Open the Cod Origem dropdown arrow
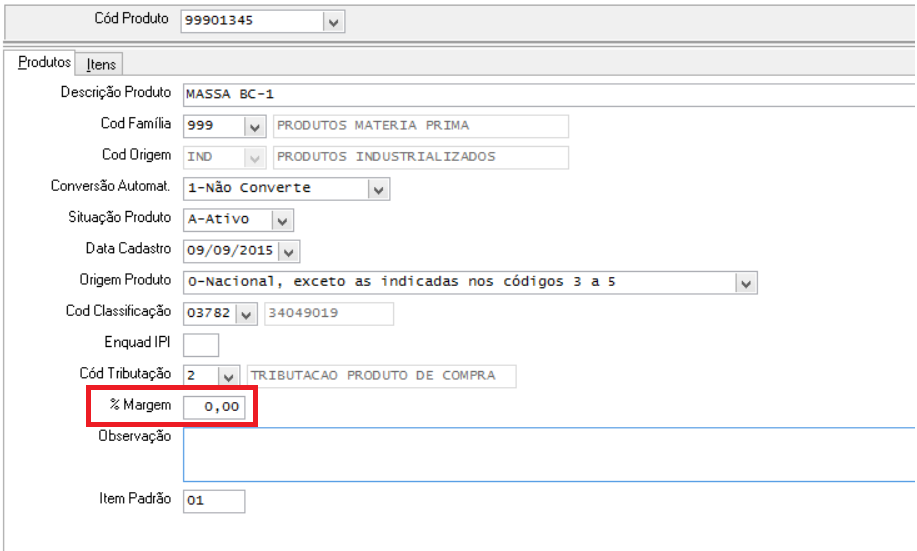This screenshot has height=551, width=917. click(255, 157)
